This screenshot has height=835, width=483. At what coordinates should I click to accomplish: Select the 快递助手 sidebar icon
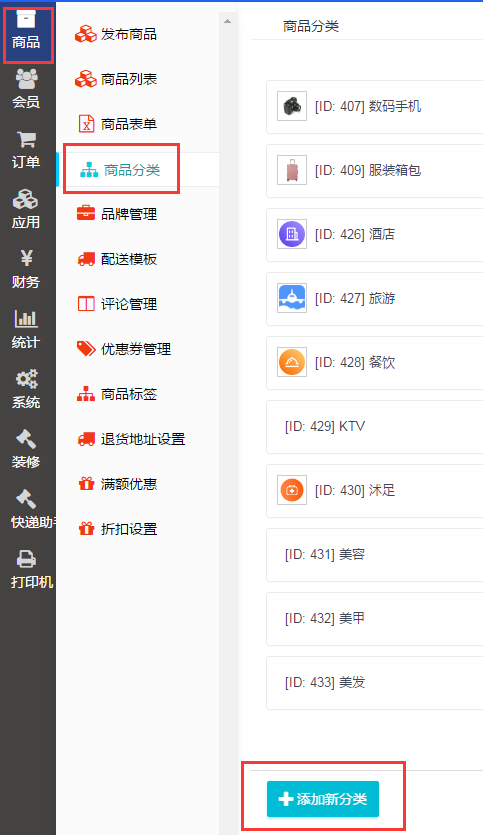click(x=26, y=499)
